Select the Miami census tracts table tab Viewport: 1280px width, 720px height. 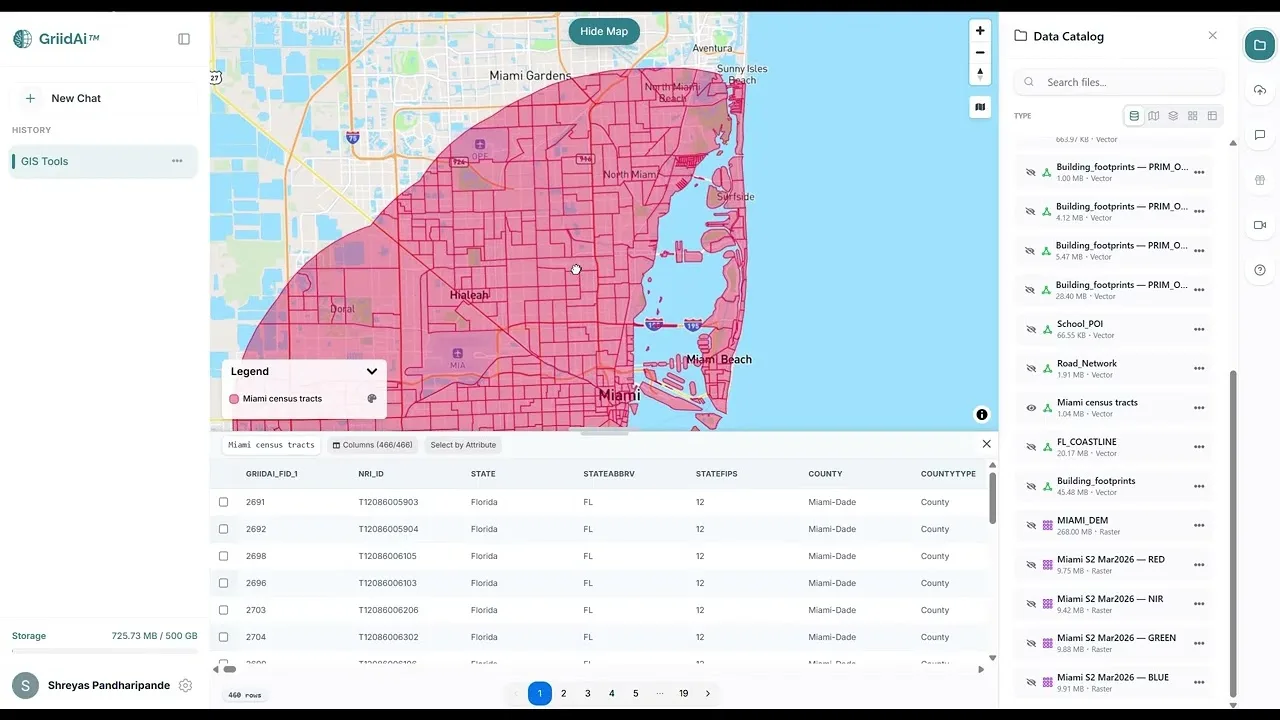[x=271, y=445]
